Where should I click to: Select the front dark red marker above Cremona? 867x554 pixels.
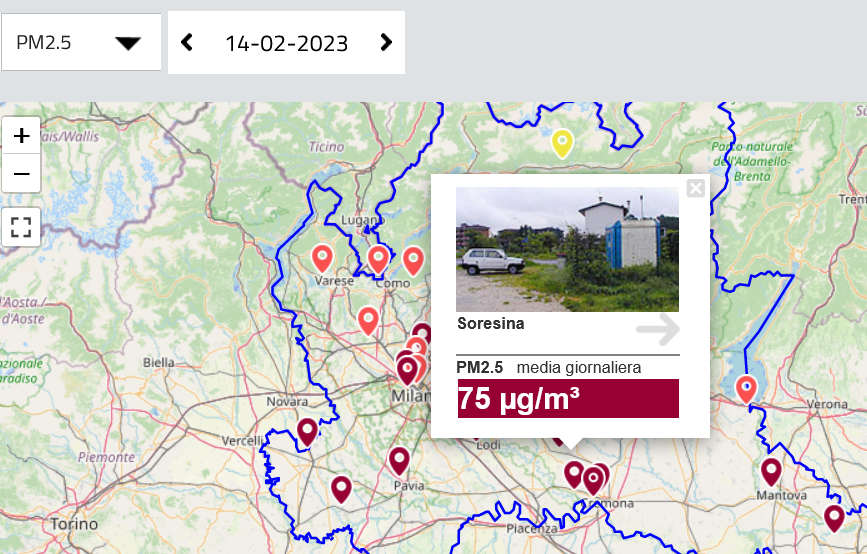point(593,481)
